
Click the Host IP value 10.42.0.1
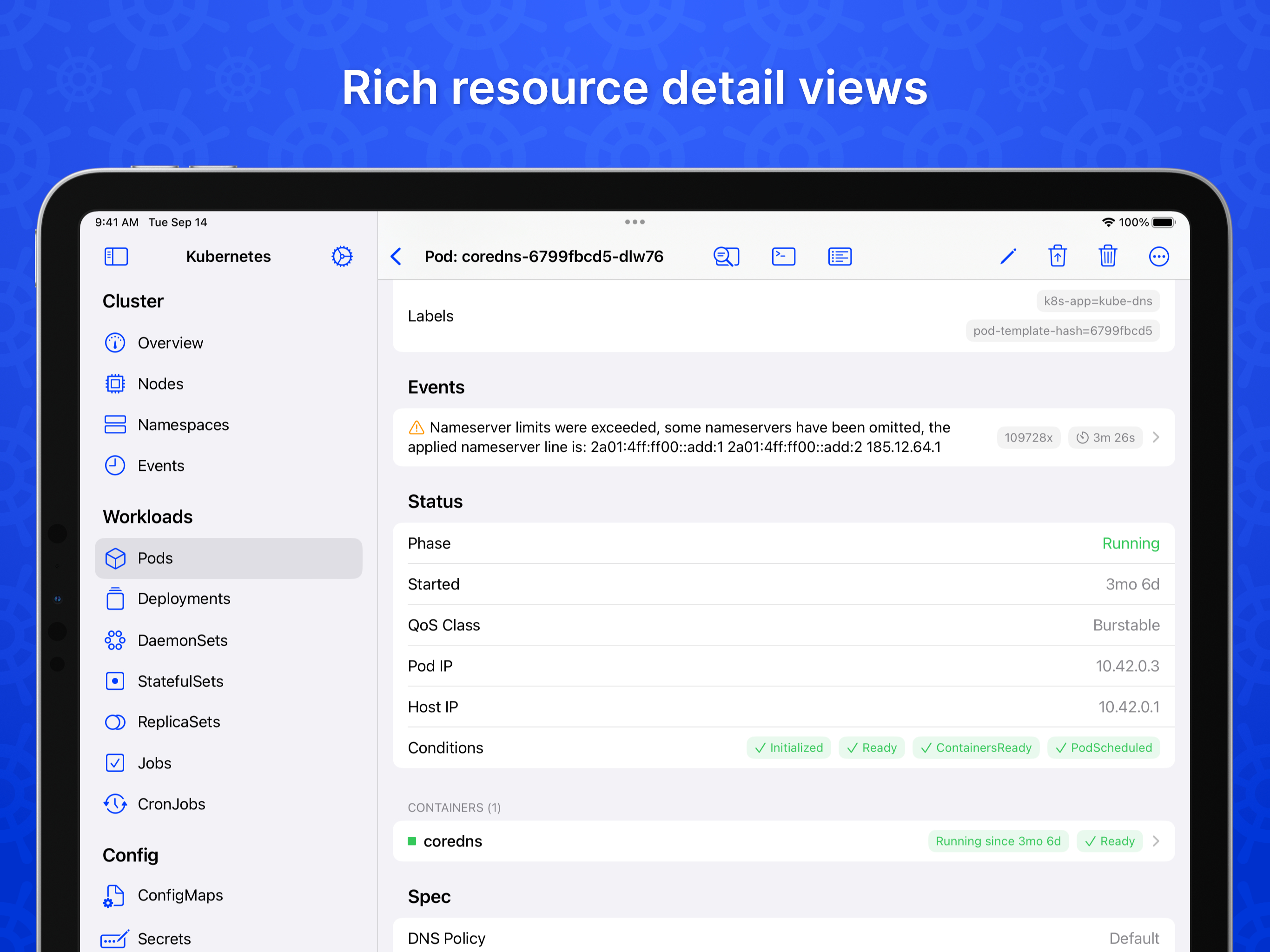[x=1129, y=707]
